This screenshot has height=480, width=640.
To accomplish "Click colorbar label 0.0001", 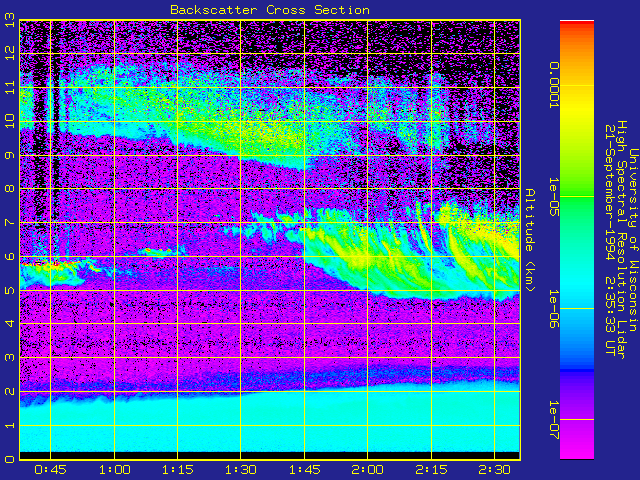I will click(x=553, y=85).
